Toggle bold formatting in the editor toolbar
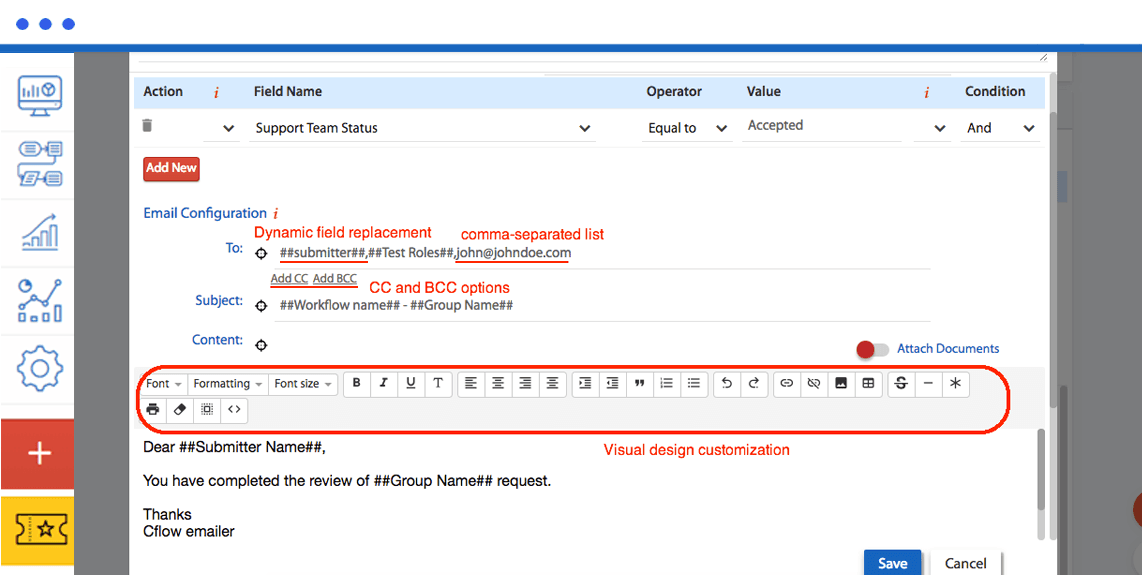This screenshot has width=1142, height=575. 357,383
